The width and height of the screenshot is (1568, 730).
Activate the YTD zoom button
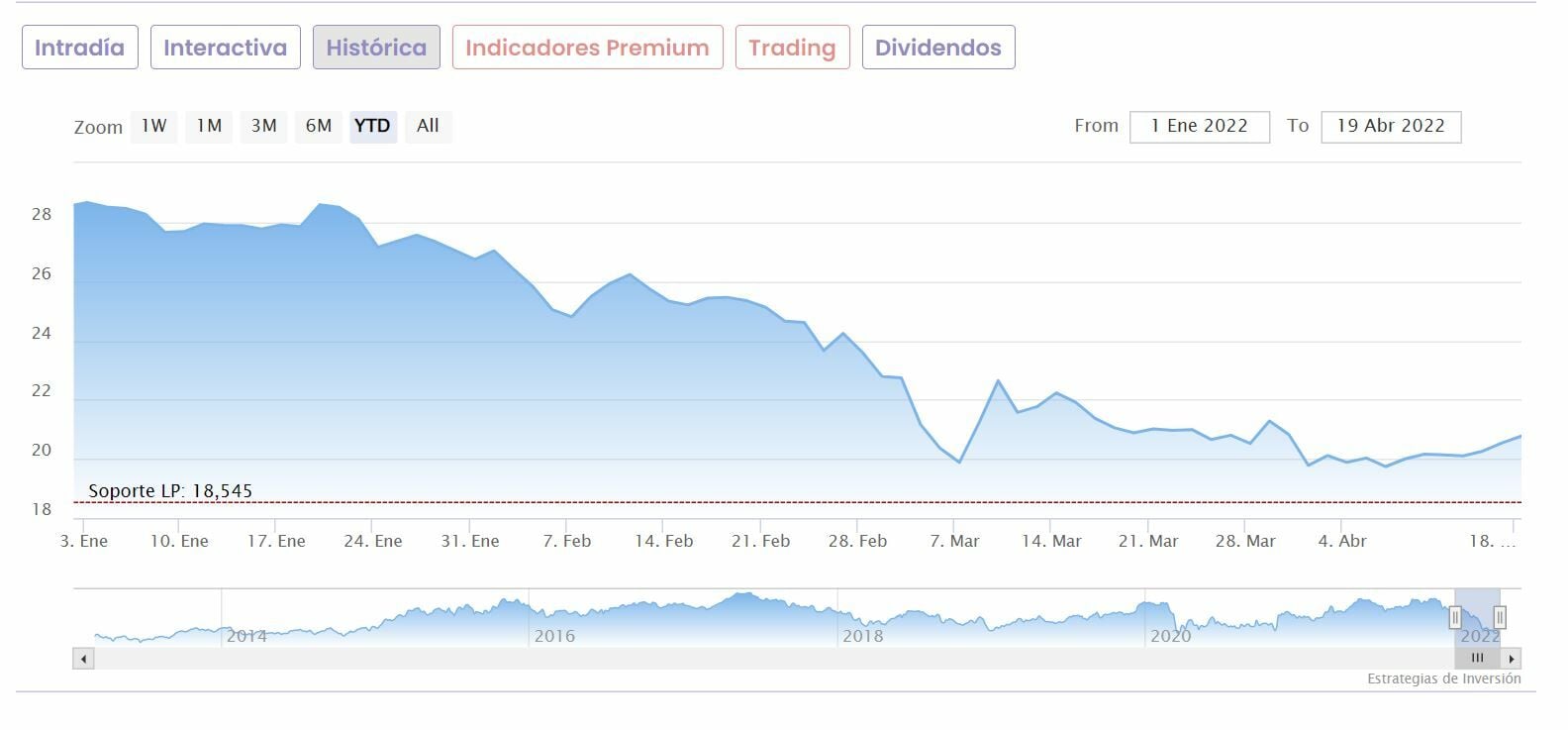click(372, 126)
